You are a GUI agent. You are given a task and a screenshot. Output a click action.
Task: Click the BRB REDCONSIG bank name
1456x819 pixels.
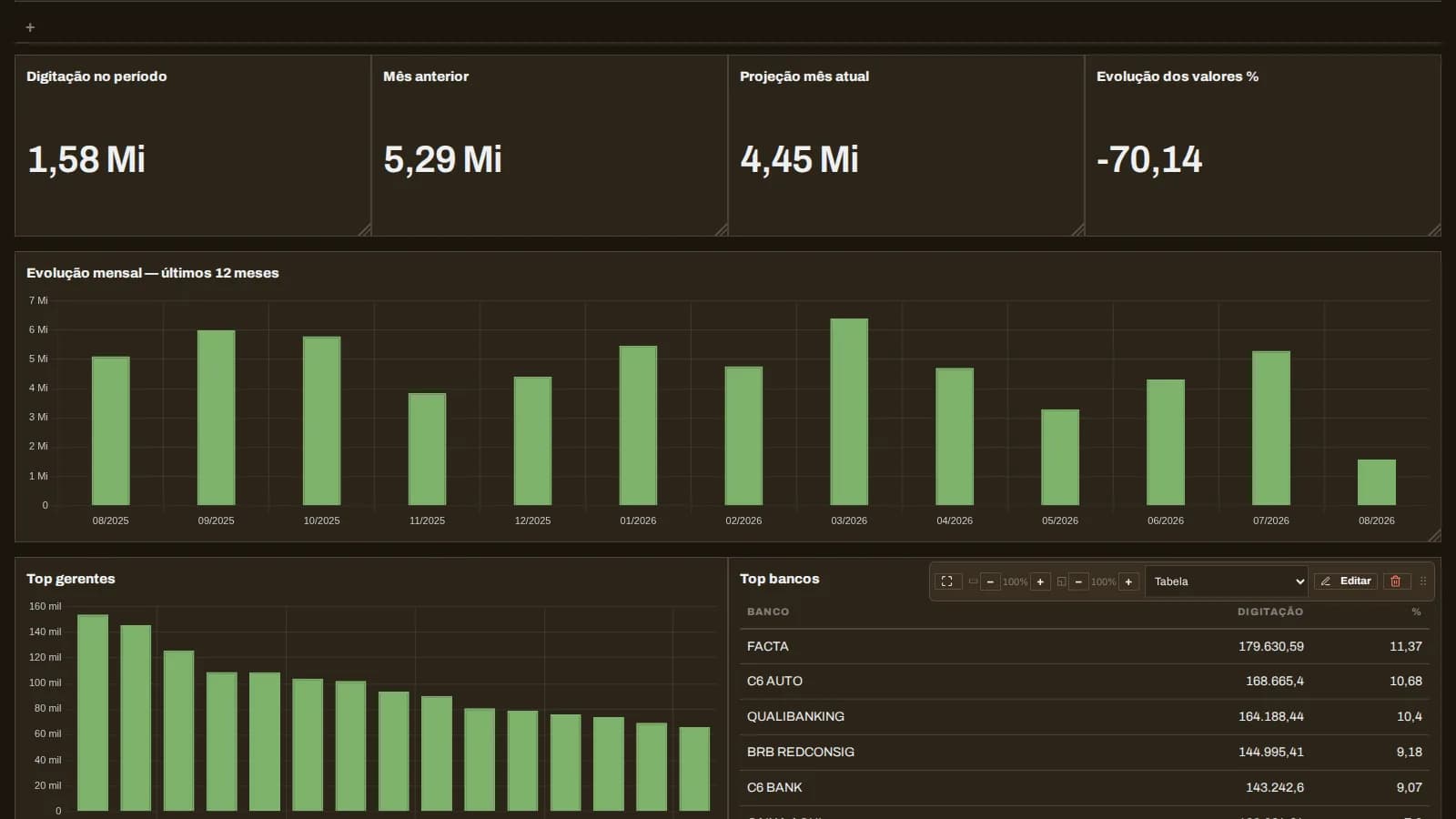pos(801,752)
